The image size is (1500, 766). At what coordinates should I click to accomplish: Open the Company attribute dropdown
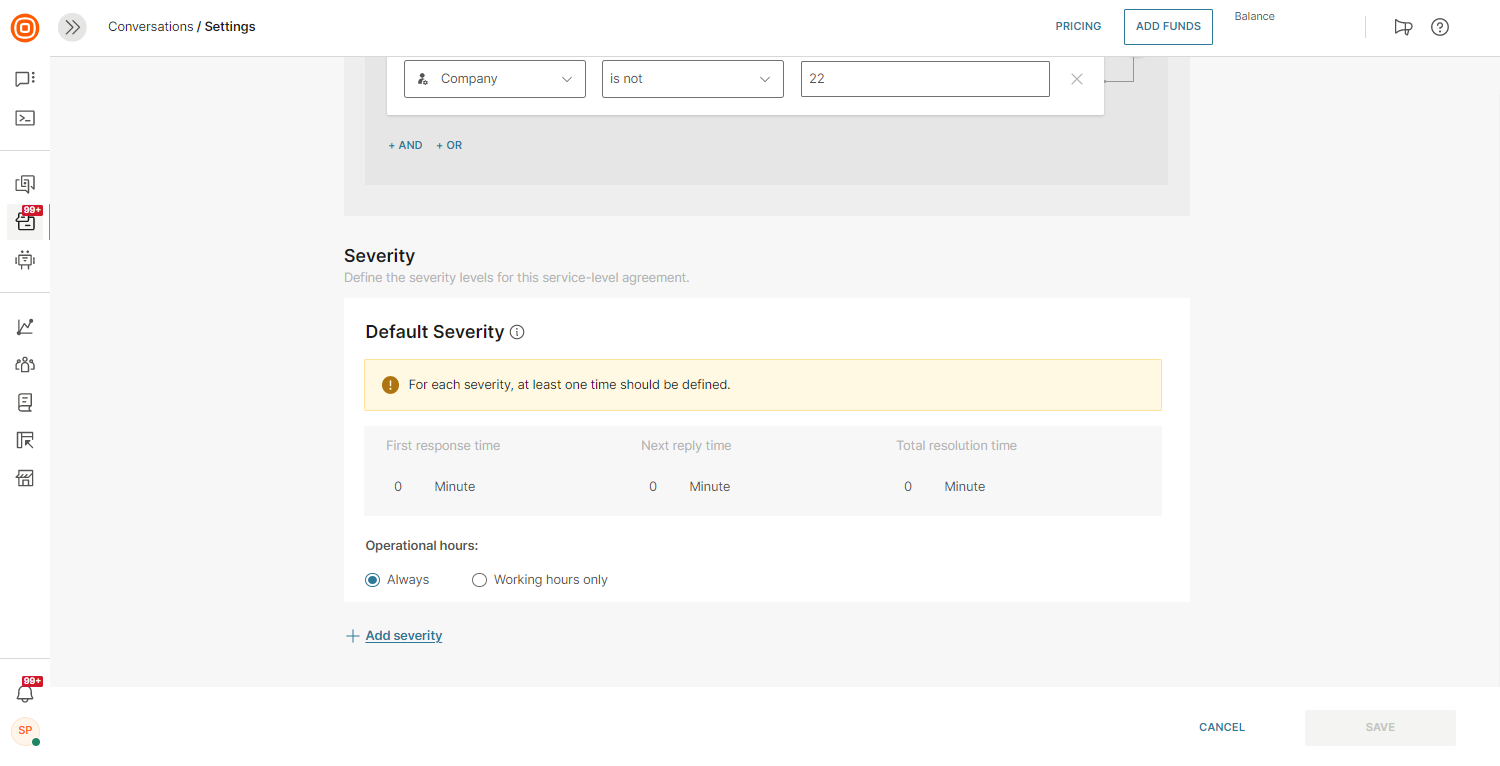click(x=495, y=79)
